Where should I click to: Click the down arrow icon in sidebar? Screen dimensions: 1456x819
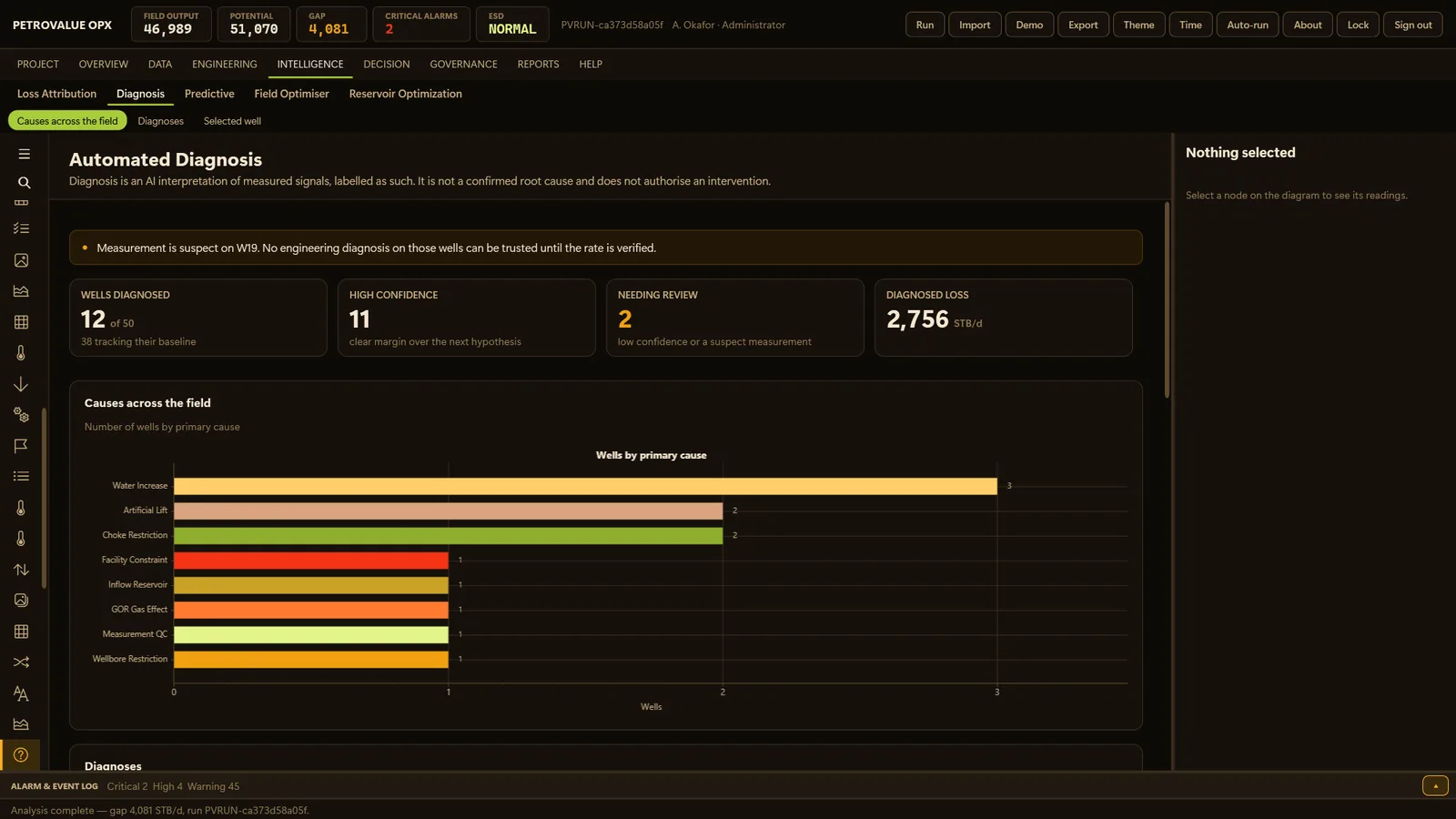21,384
